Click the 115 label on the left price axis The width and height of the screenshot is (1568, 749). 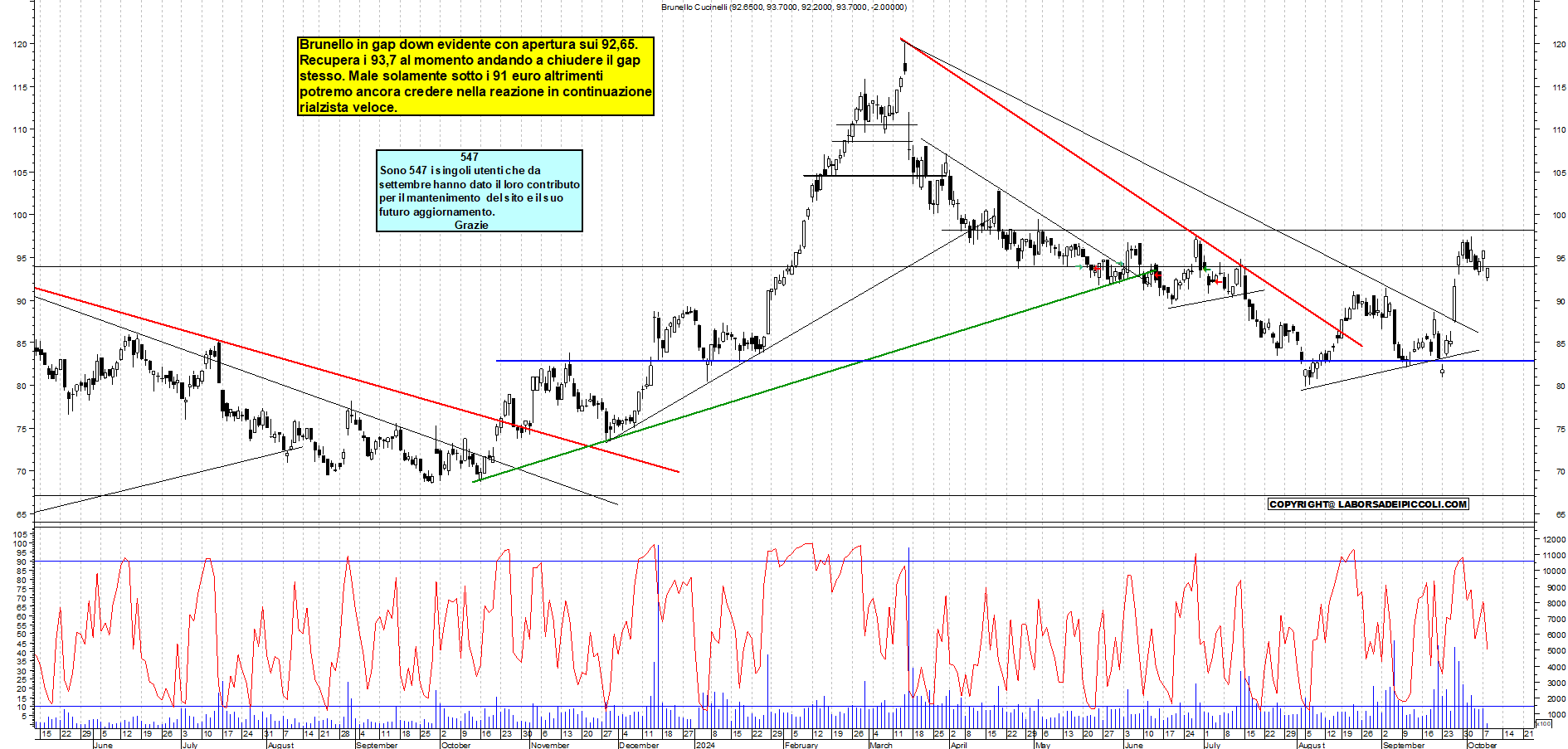click(x=19, y=87)
